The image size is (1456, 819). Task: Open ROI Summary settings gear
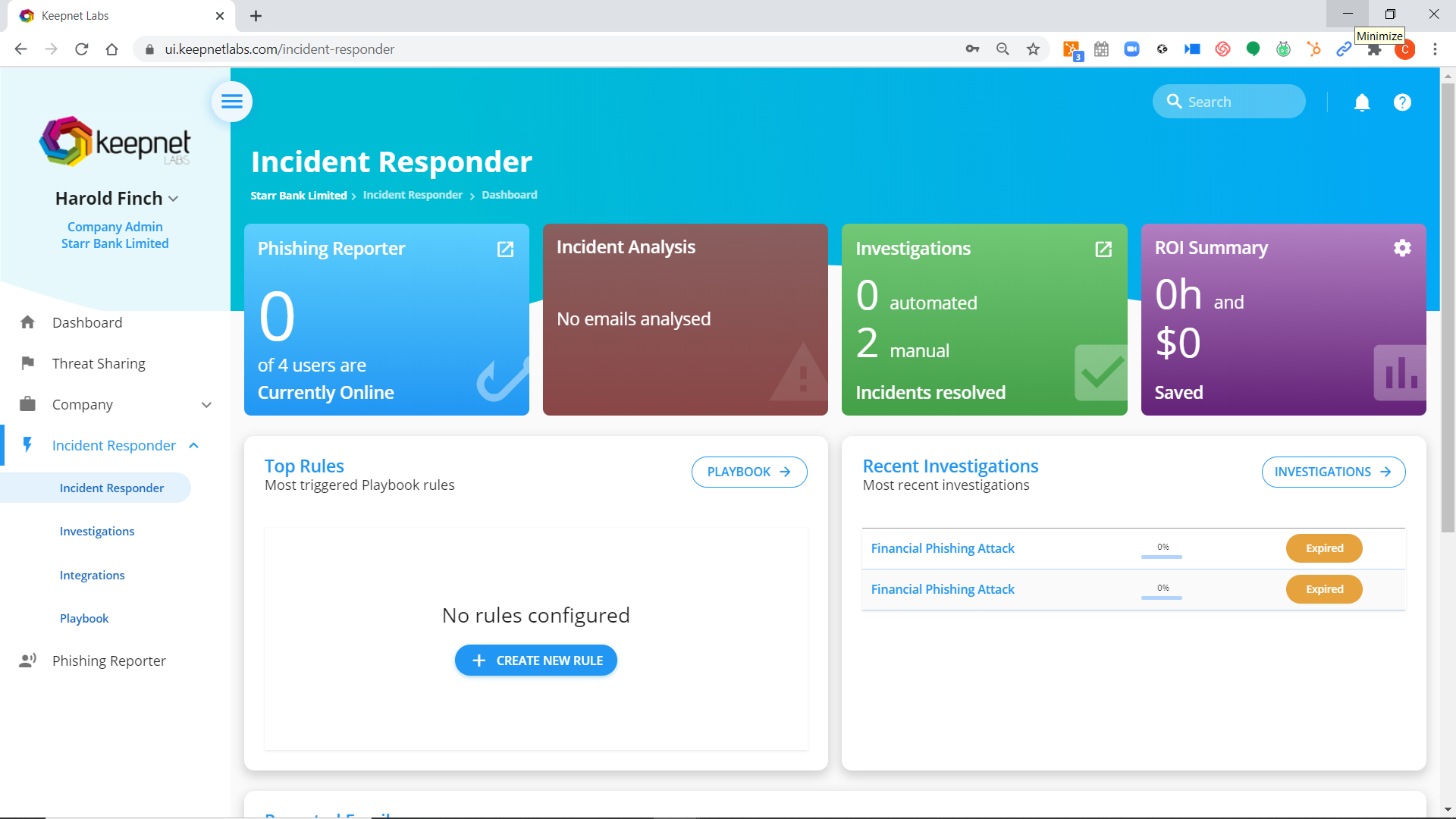point(1402,248)
